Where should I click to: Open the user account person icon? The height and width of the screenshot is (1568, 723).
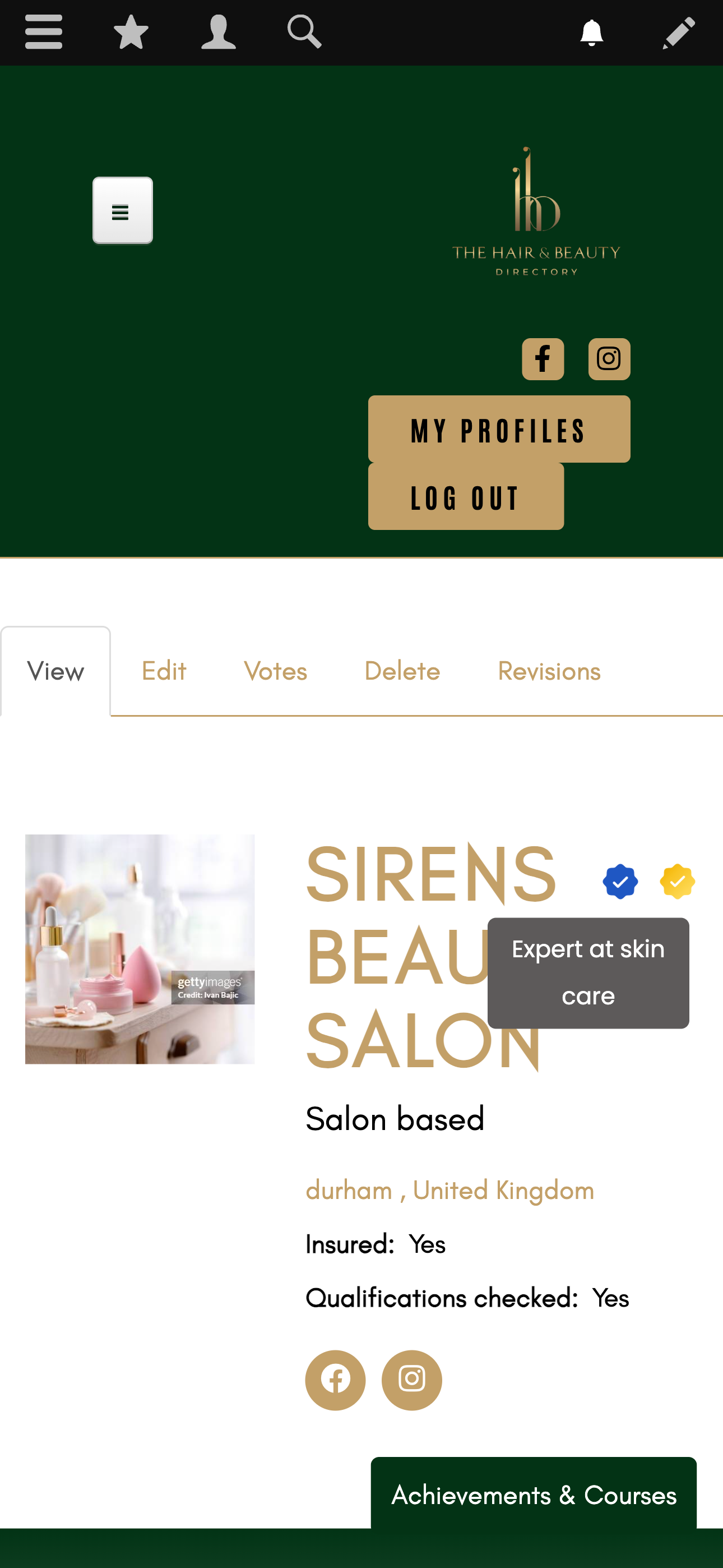[219, 33]
